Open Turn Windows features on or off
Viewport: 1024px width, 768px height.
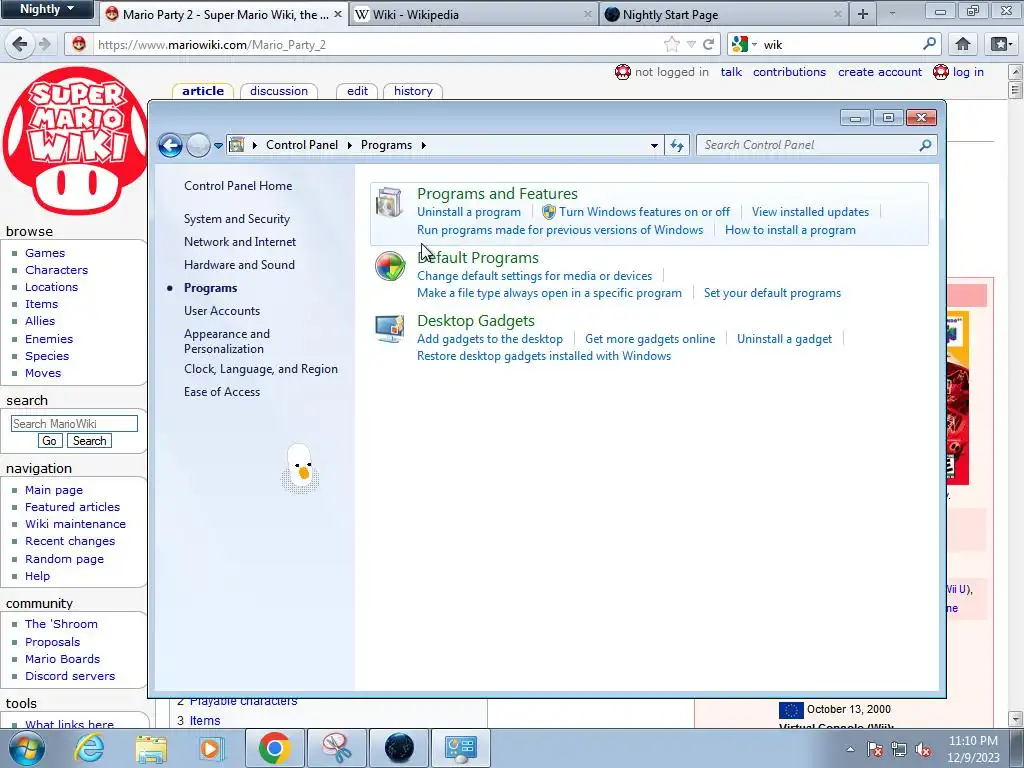[644, 212]
